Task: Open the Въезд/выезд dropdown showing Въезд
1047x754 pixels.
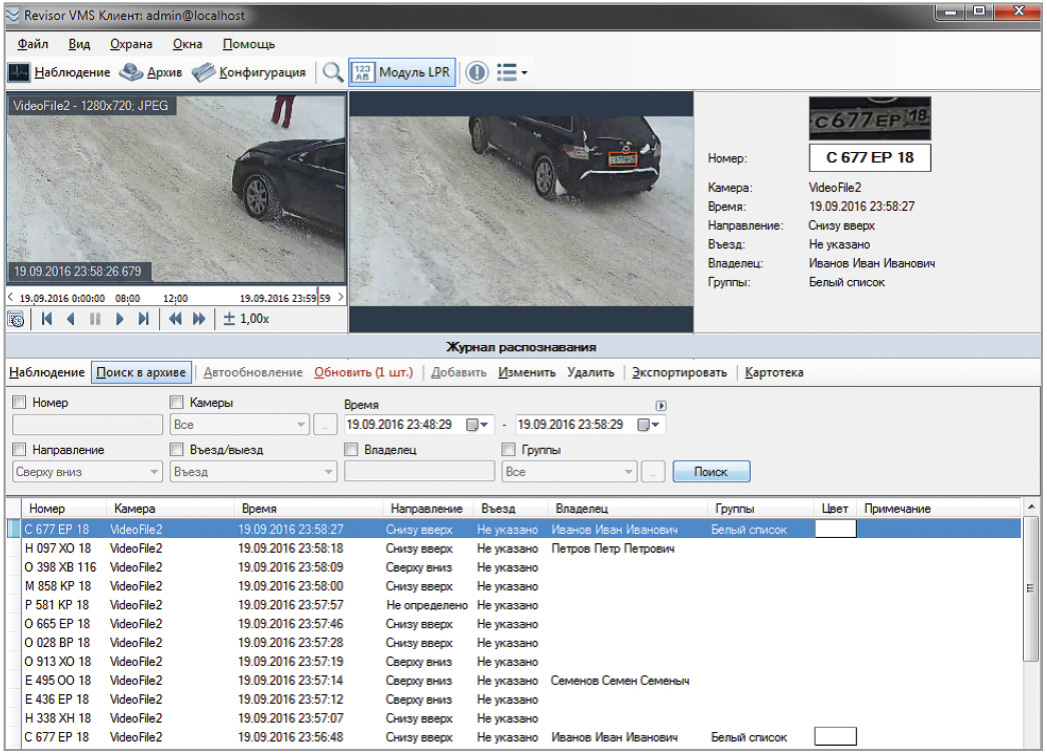Action: click(x=253, y=472)
